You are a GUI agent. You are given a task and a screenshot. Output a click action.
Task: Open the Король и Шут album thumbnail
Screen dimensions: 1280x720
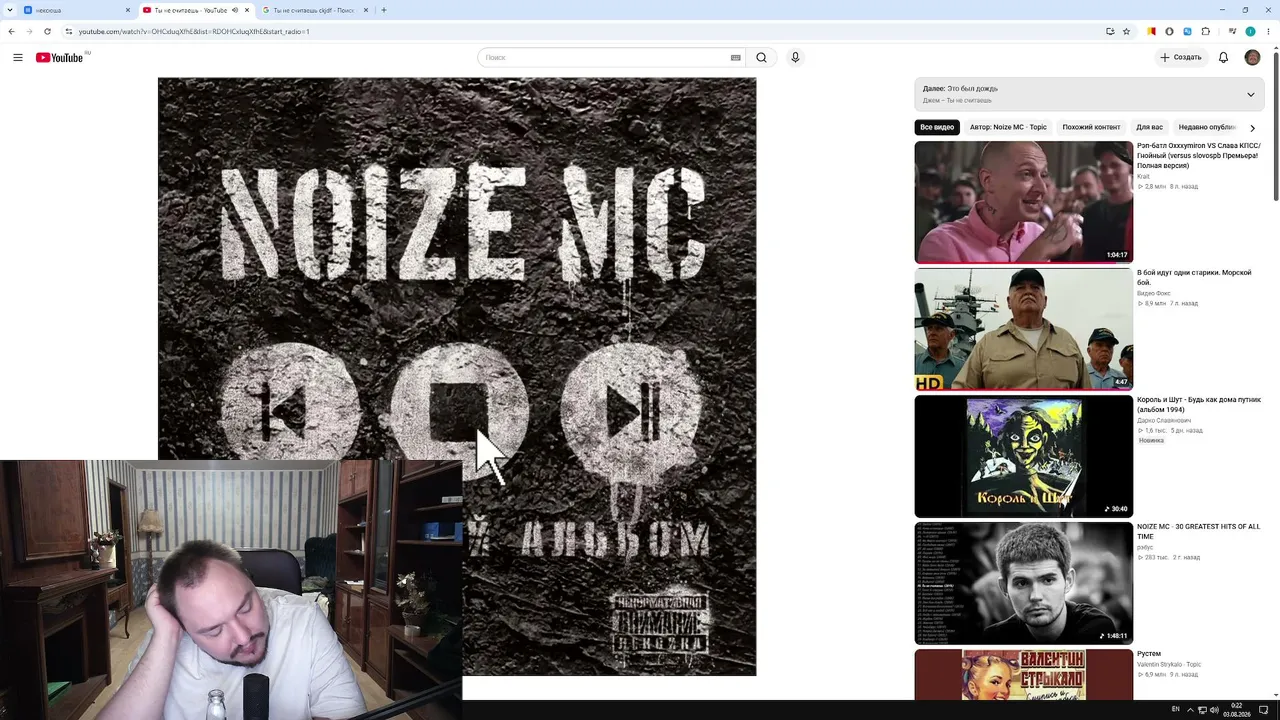pyautogui.click(x=1024, y=456)
